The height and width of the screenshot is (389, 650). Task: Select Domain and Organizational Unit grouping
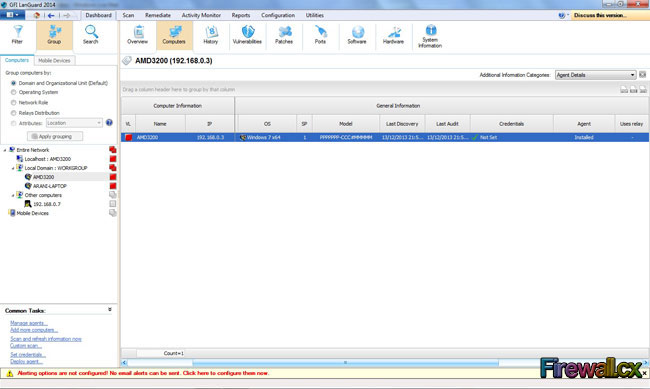(14, 83)
